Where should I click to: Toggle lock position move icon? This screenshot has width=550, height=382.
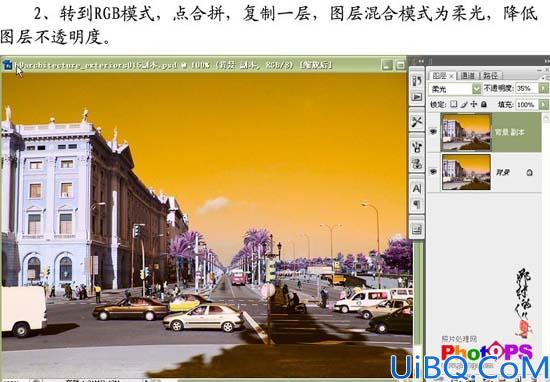tap(474, 104)
